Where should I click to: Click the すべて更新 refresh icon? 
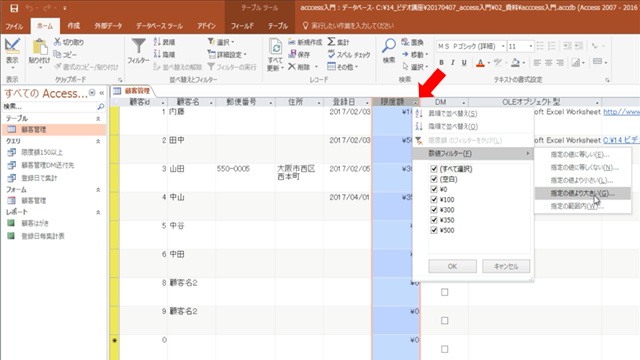click(x=276, y=47)
